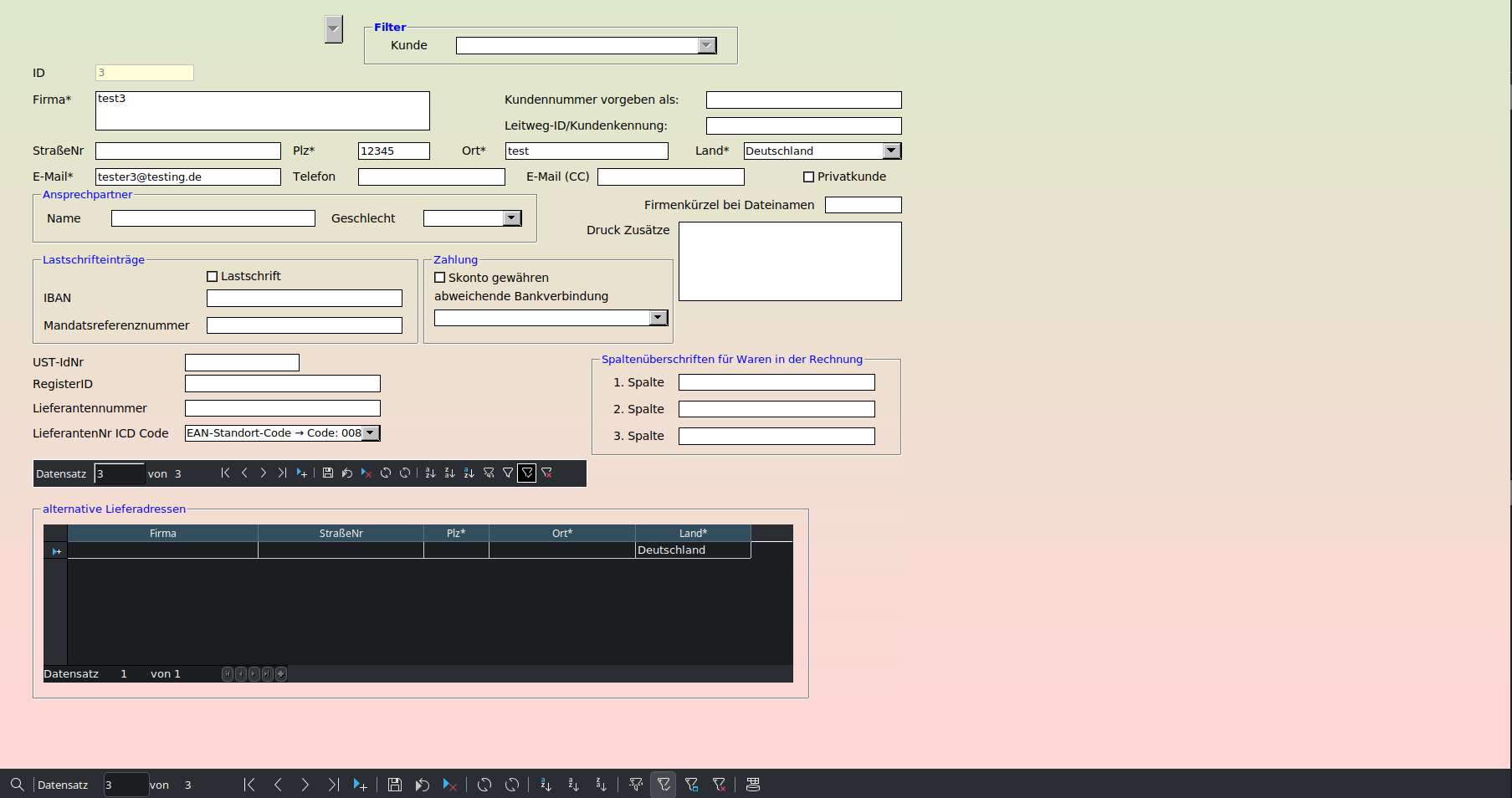Click the Firmenkürzel bei Dateinamen field
This screenshot has width=1512, height=798.
click(x=864, y=205)
